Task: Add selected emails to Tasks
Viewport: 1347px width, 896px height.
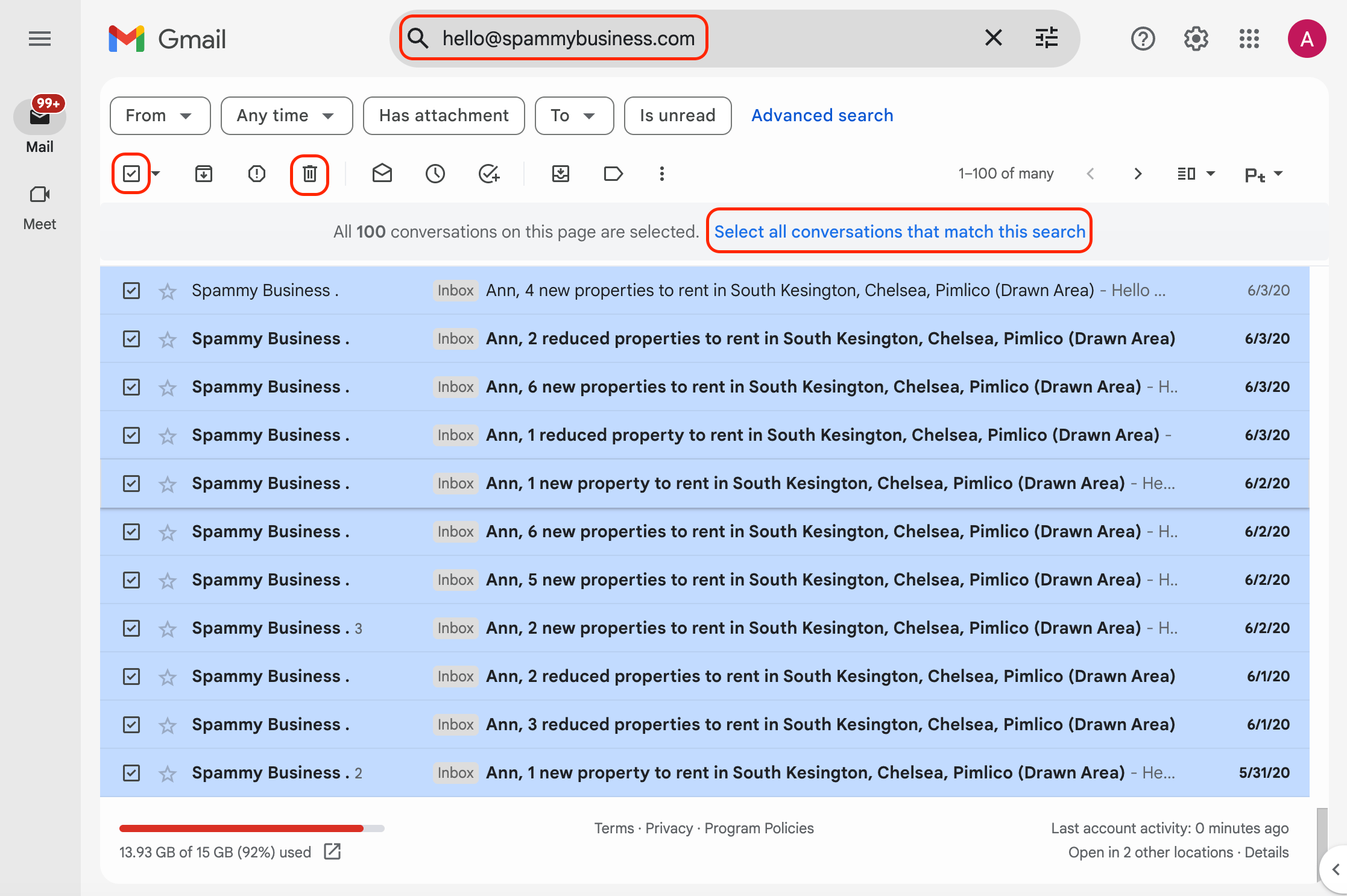Action: (x=489, y=174)
